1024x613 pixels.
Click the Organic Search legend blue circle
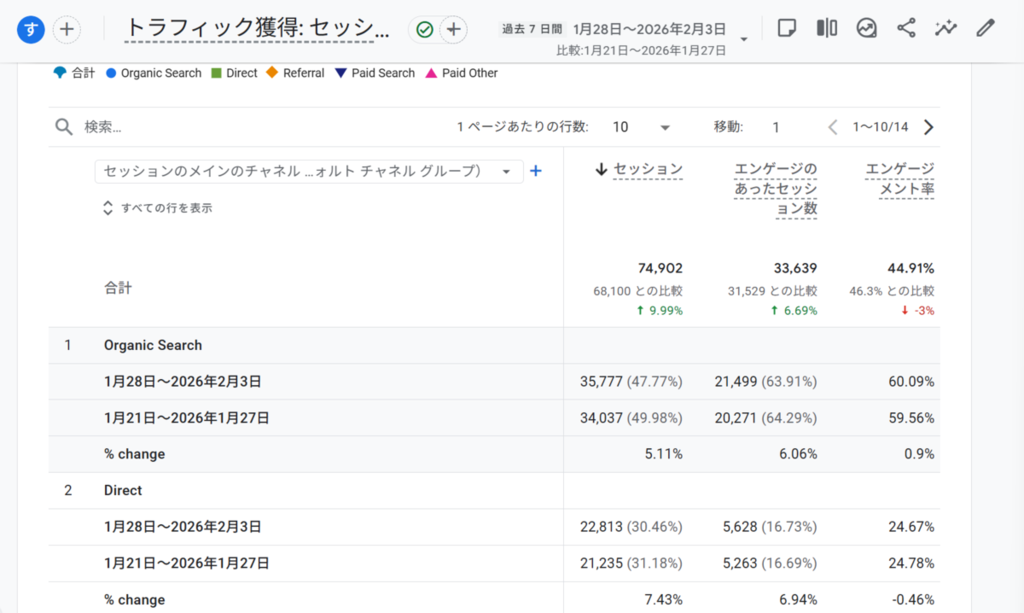coord(111,73)
